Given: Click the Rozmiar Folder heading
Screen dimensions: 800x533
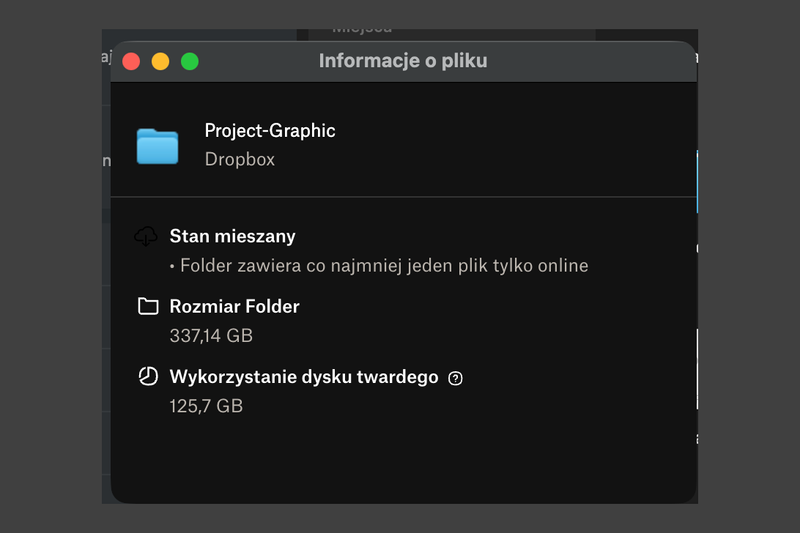Looking at the screenshot, I should [234, 307].
